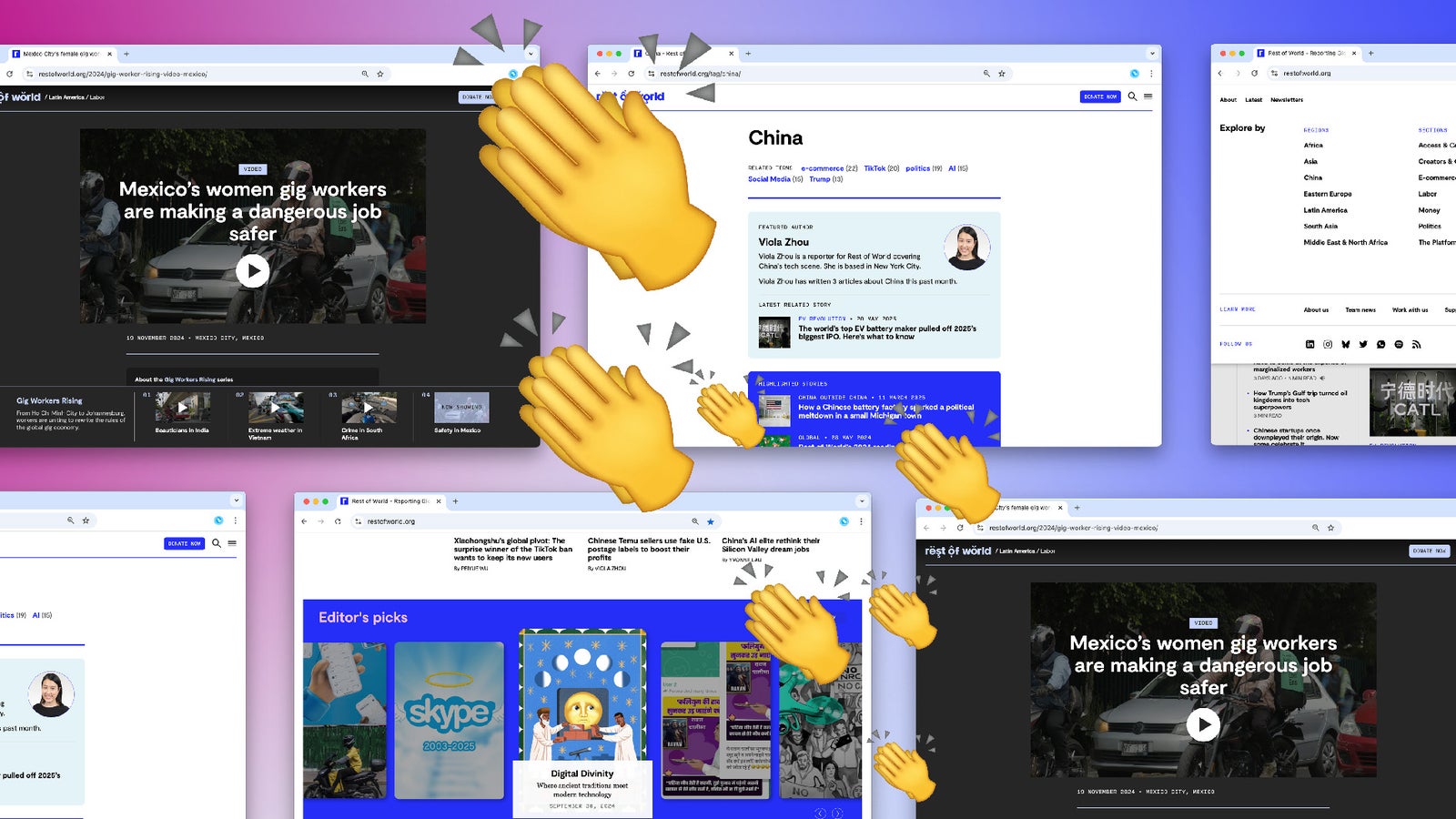Viewport: 1456px width, 819px height.
Task: Close the Rest of World tab in Editor's picks window
Action: 439,501
